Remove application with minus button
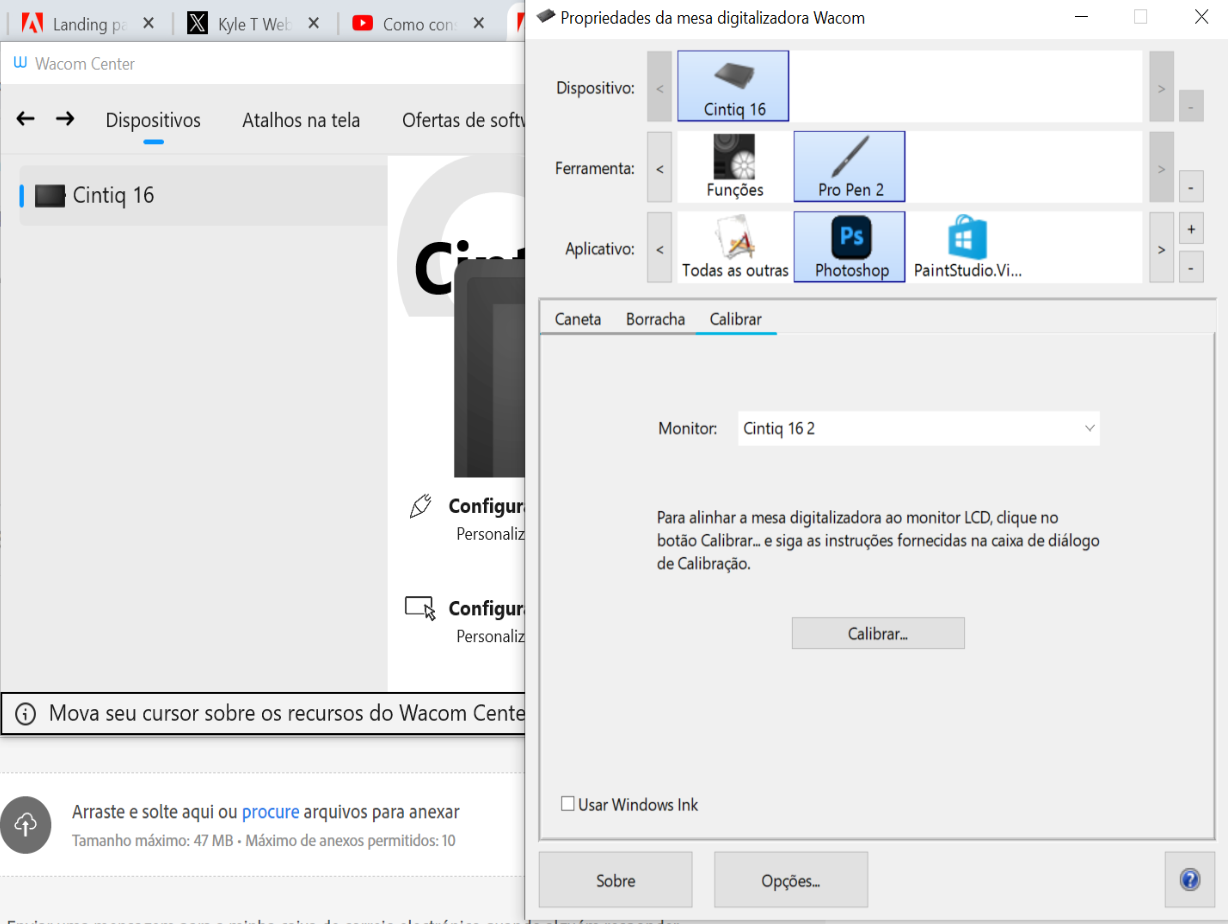The height and width of the screenshot is (924, 1228). 1191,267
